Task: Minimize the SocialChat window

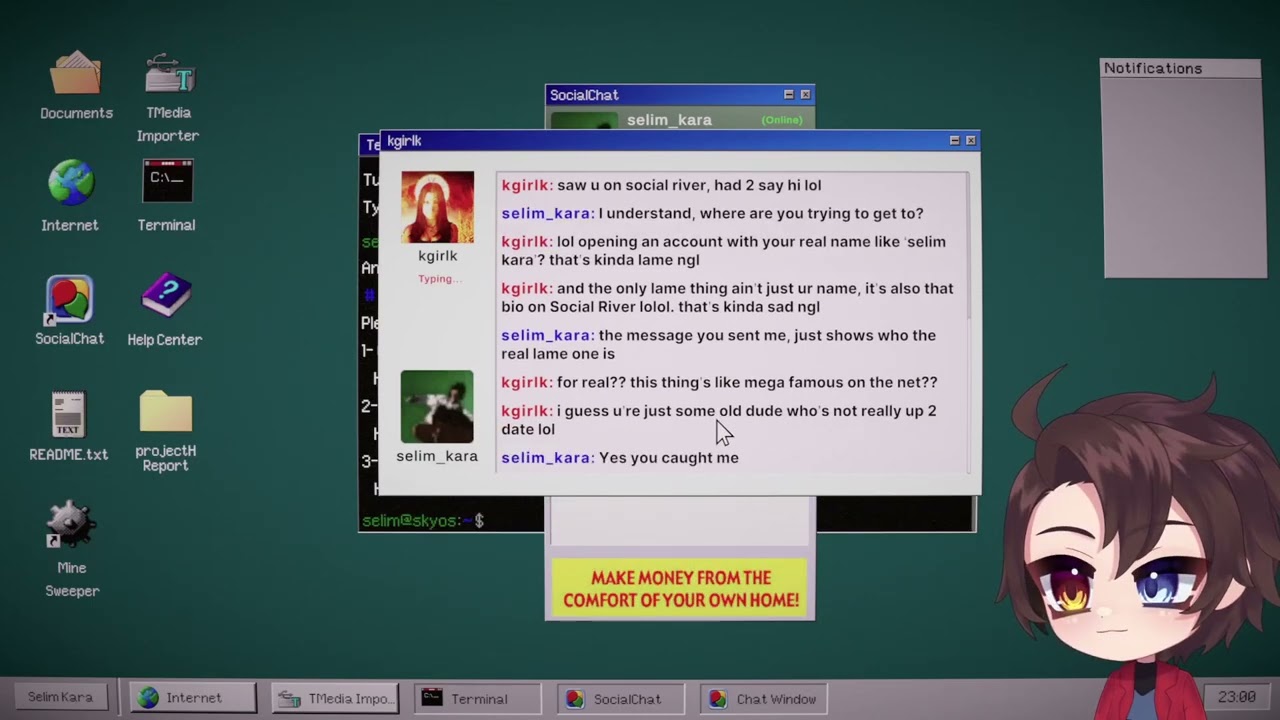Action: (788, 95)
